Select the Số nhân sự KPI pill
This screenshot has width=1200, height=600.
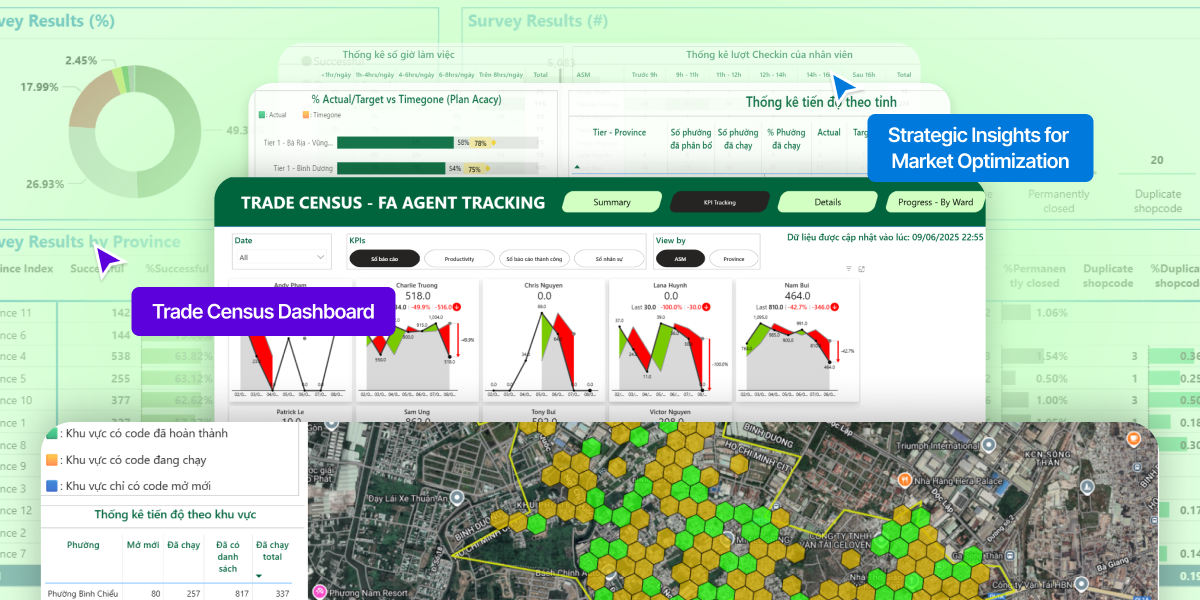tap(609, 259)
